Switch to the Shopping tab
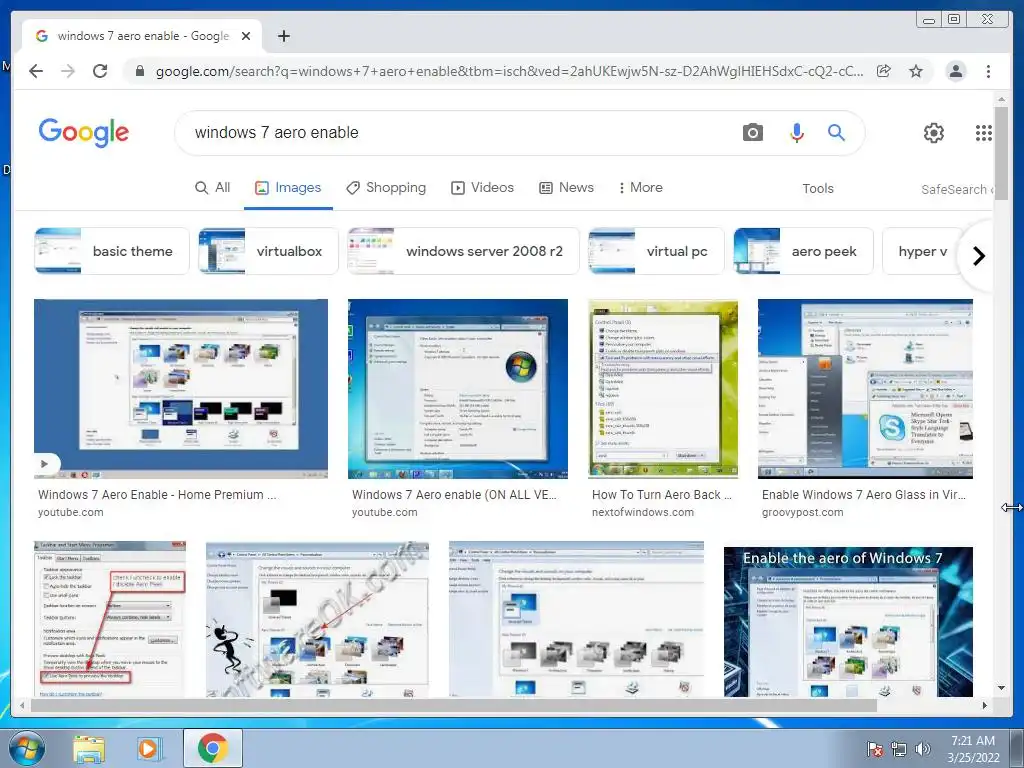Viewport: 1024px width, 768px height. point(386,187)
